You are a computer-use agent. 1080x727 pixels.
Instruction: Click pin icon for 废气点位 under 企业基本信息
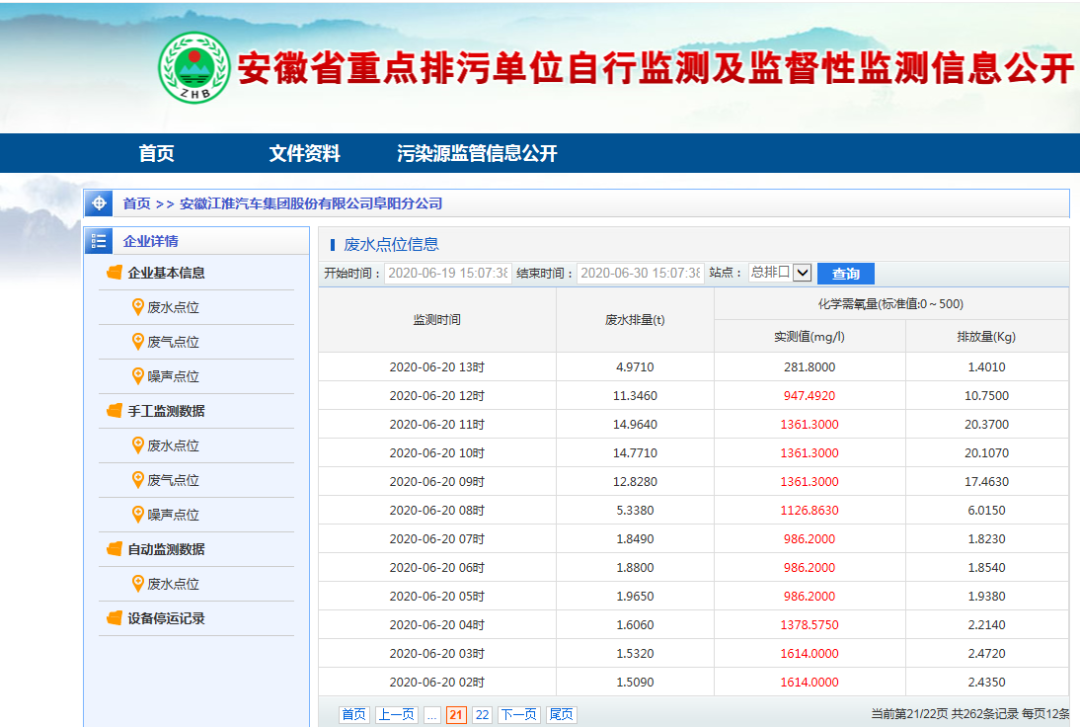[x=138, y=341]
